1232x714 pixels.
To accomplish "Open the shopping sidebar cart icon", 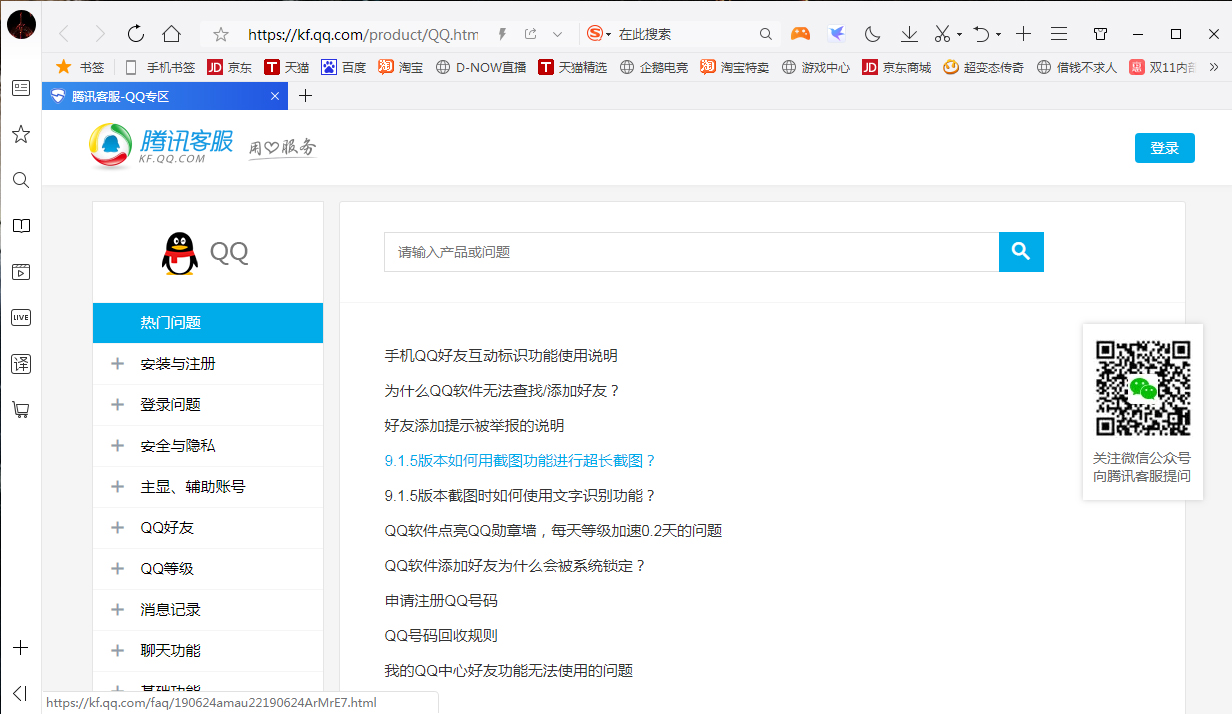I will point(21,410).
